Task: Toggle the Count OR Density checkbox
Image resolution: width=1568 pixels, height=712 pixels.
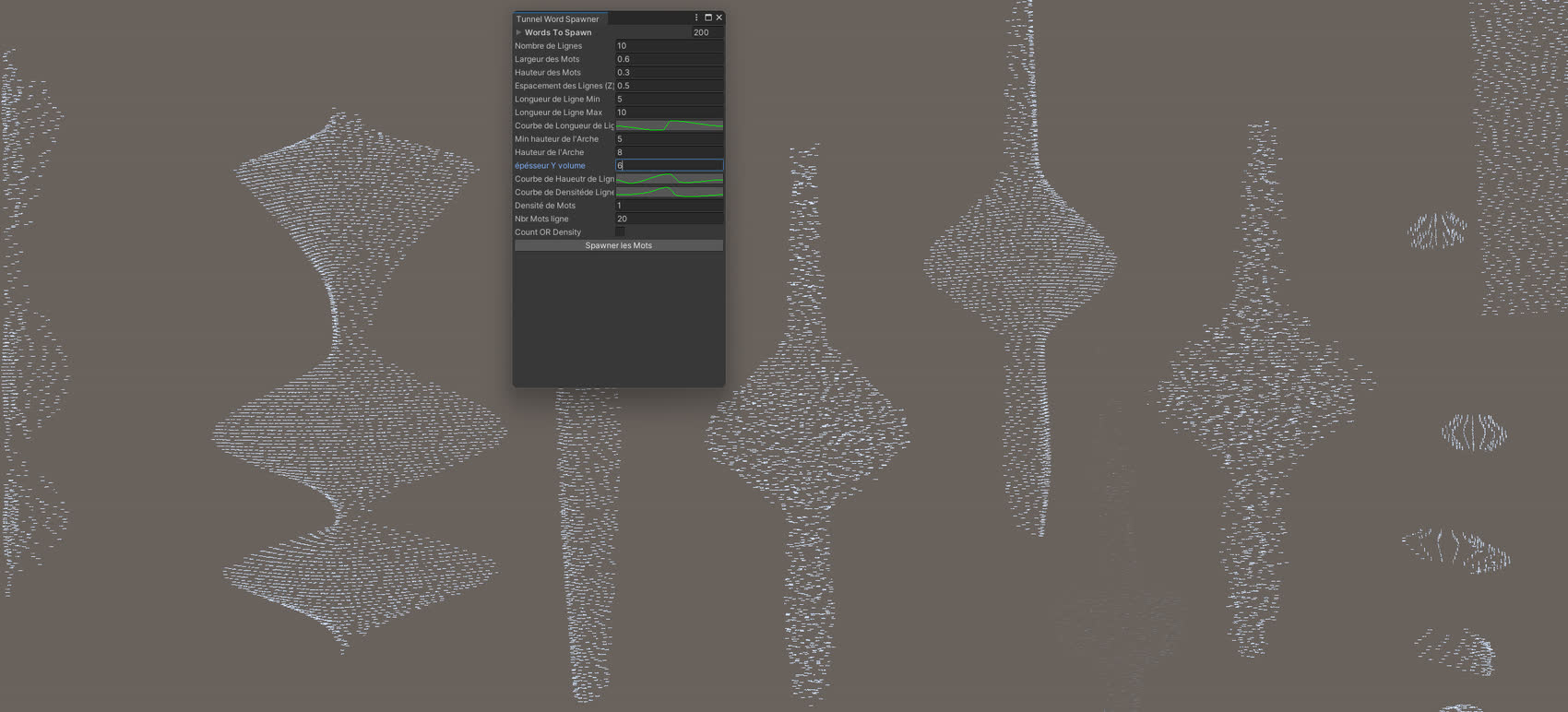Action: (x=621, y=232)
